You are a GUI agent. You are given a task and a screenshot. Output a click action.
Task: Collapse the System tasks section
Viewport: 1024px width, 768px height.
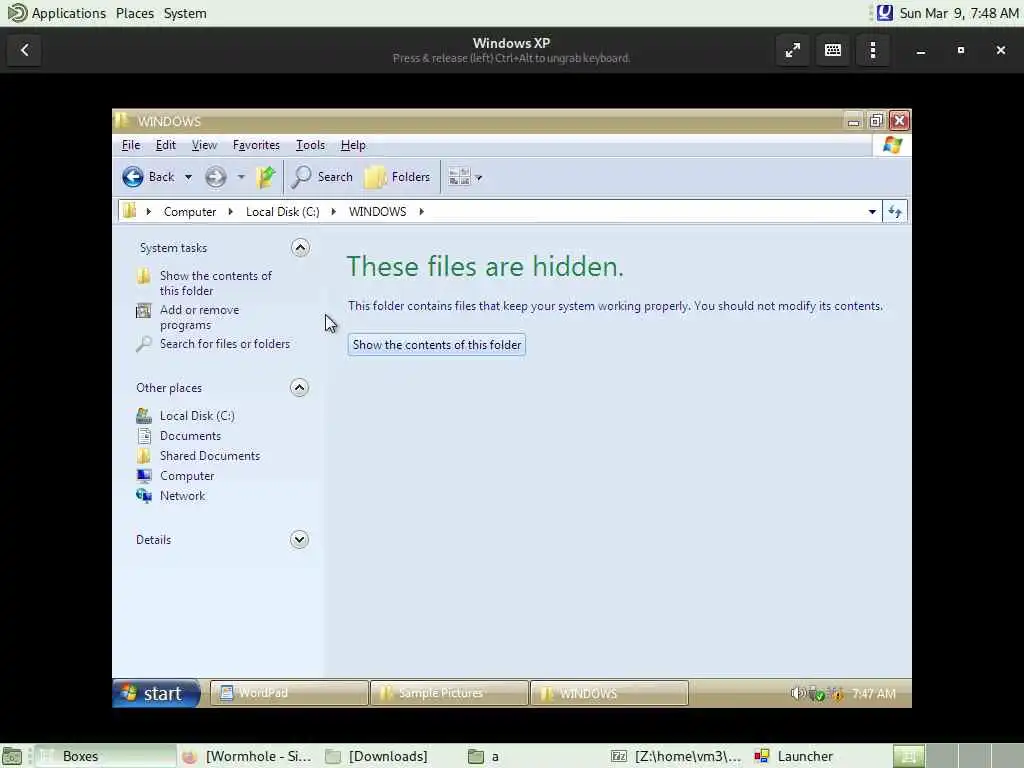[x=300, y=248]
